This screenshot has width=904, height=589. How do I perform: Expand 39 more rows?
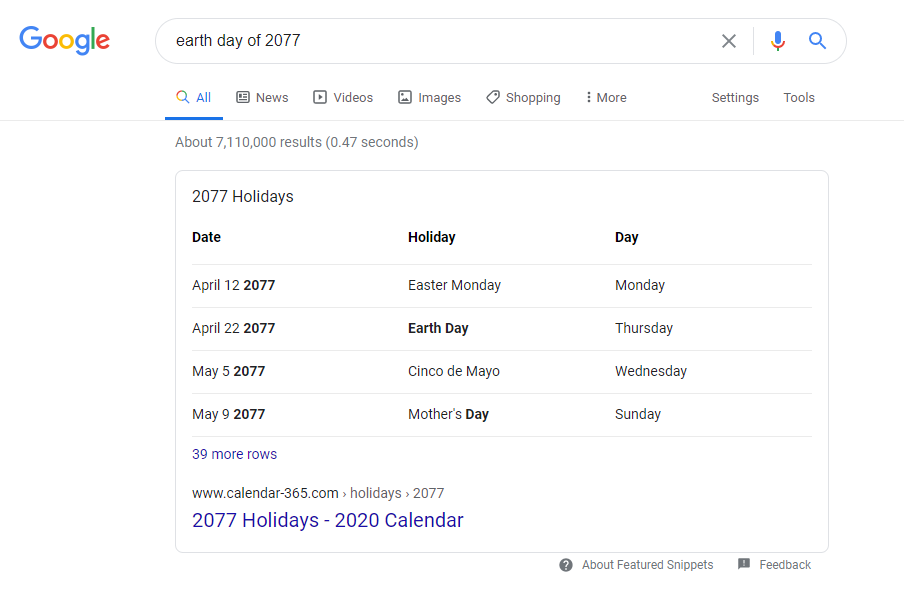pos(234,454)
